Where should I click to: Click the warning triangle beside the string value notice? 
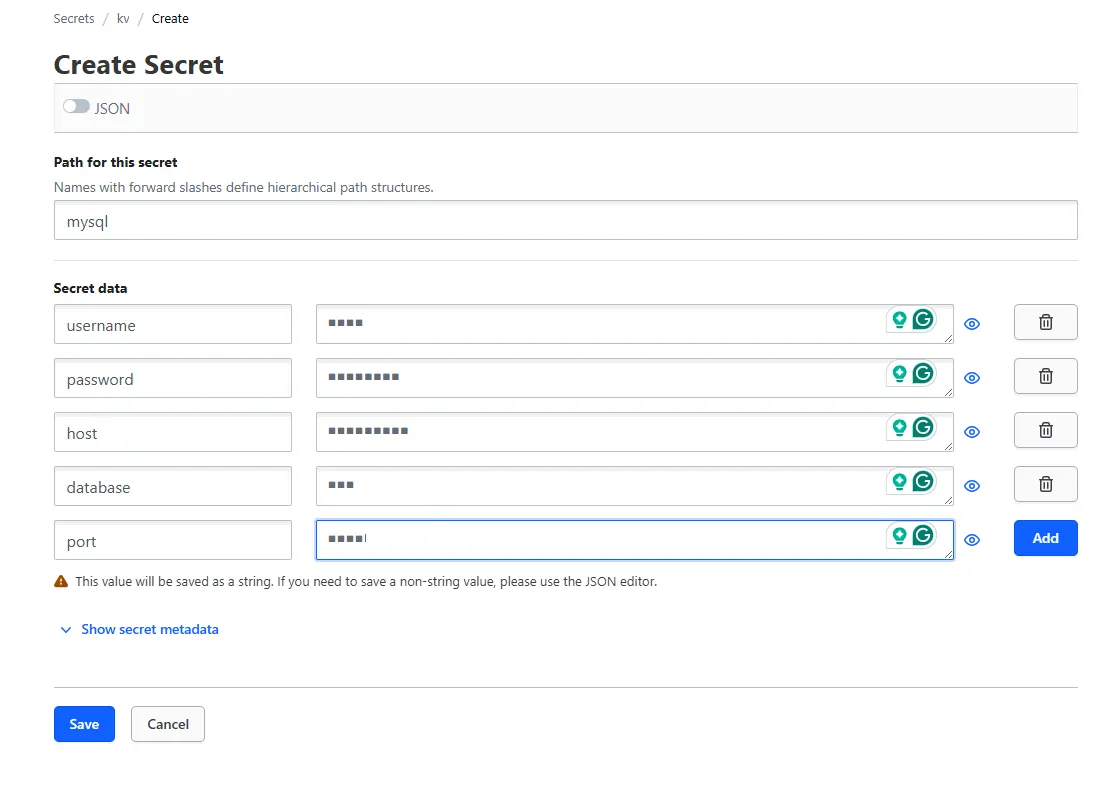click(x=62, y=581)
